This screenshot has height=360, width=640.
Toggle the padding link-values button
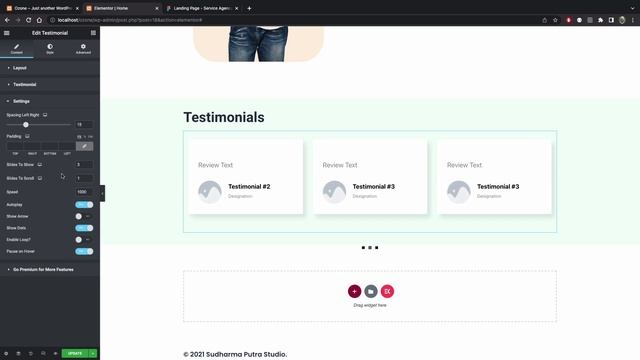click(84, 146)
